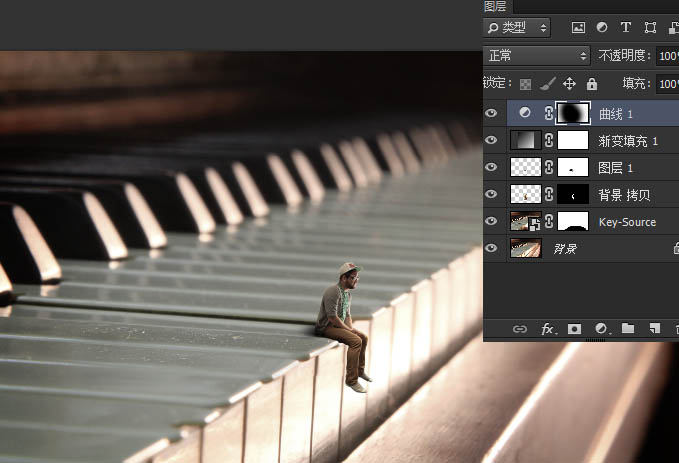Hide the Key-Source layer
The image size is (679, 463).
pyautogui.click(x=491, y=221)
